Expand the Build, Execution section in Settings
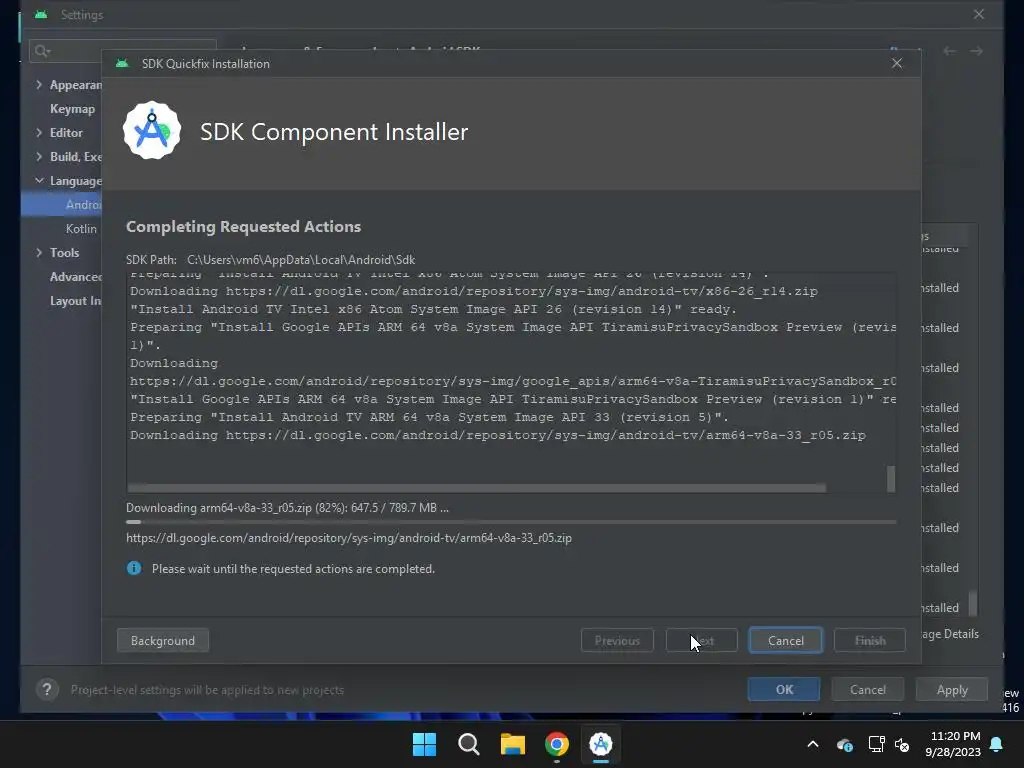This screenshot has width=1024, height=768. tap(39, 157)
